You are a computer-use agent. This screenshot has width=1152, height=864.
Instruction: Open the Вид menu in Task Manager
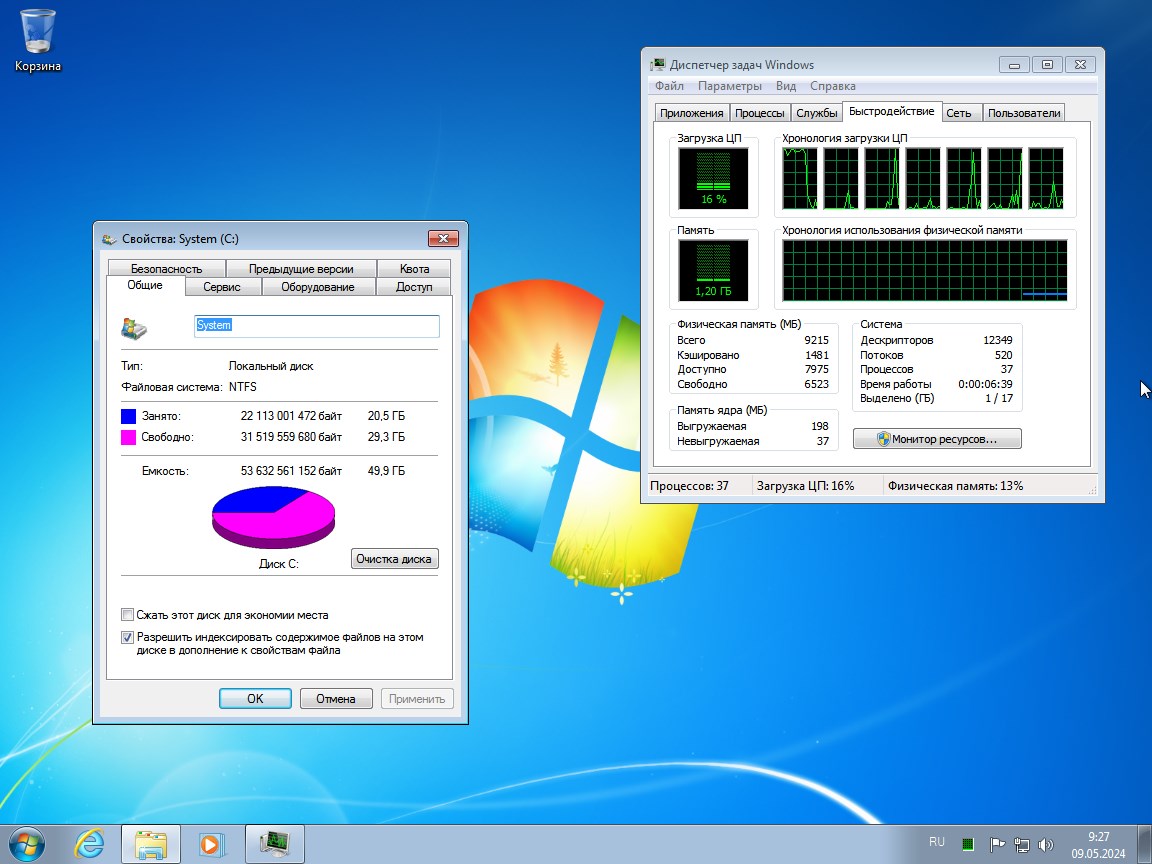(785, 86)
